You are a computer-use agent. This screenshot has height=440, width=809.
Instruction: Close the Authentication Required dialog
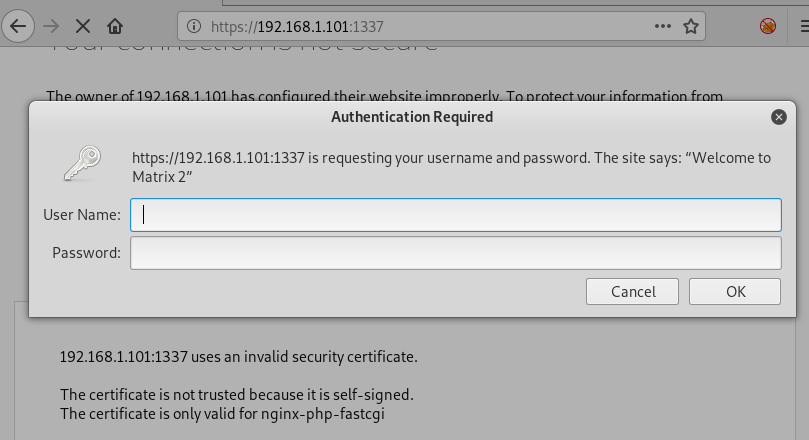[778, 117]
